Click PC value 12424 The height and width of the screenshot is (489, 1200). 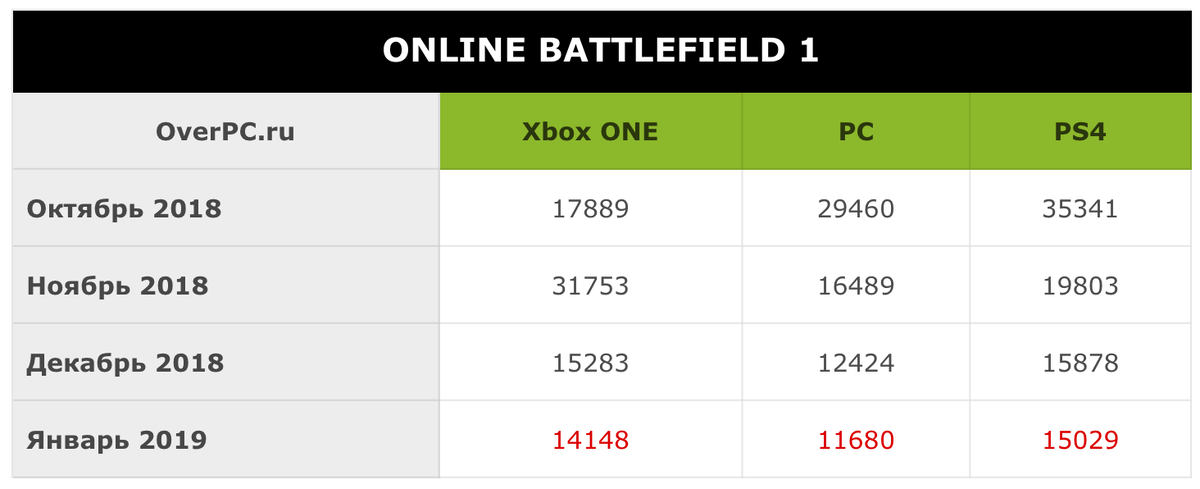pos(855,363)
